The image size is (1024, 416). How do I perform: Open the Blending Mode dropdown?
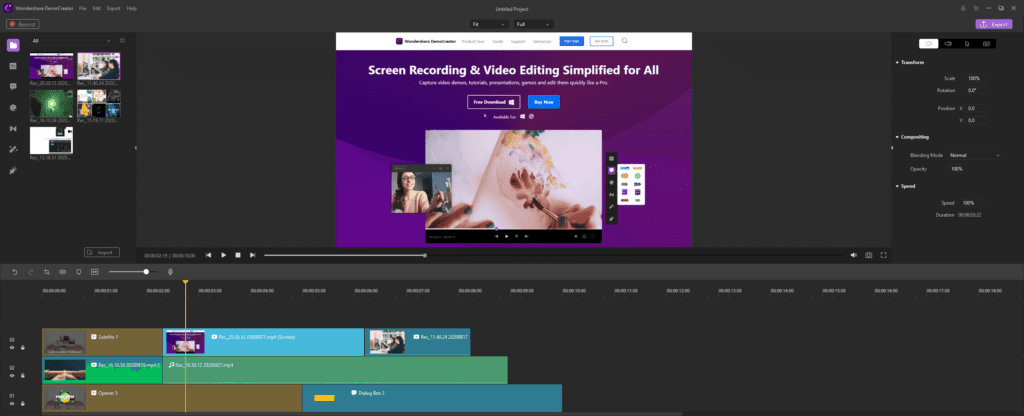[x=974, y=155]
